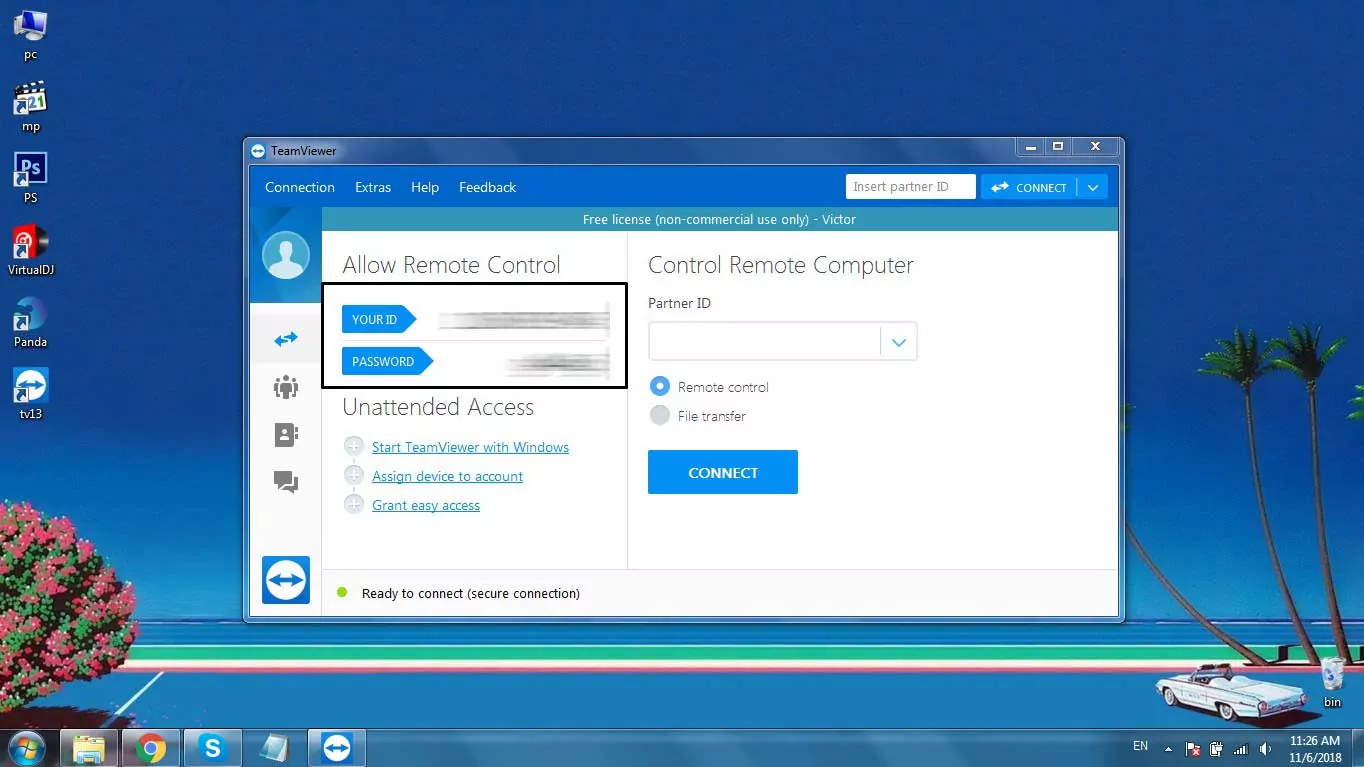Click the notepad-style taskbar icon
The height and width of the screenshot is (767, 1364).
tap(275, 748)
